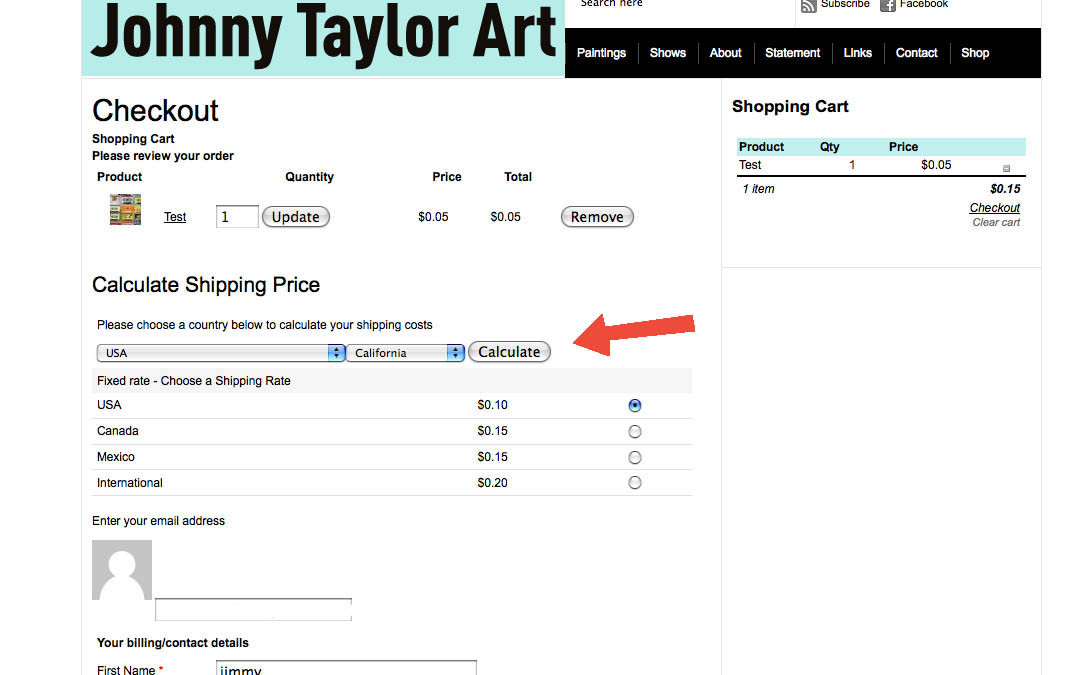Click 'Test' product name in sidebar cart
The height and width of the screenshot is (675, 1069).
click(x=750, y=165)
